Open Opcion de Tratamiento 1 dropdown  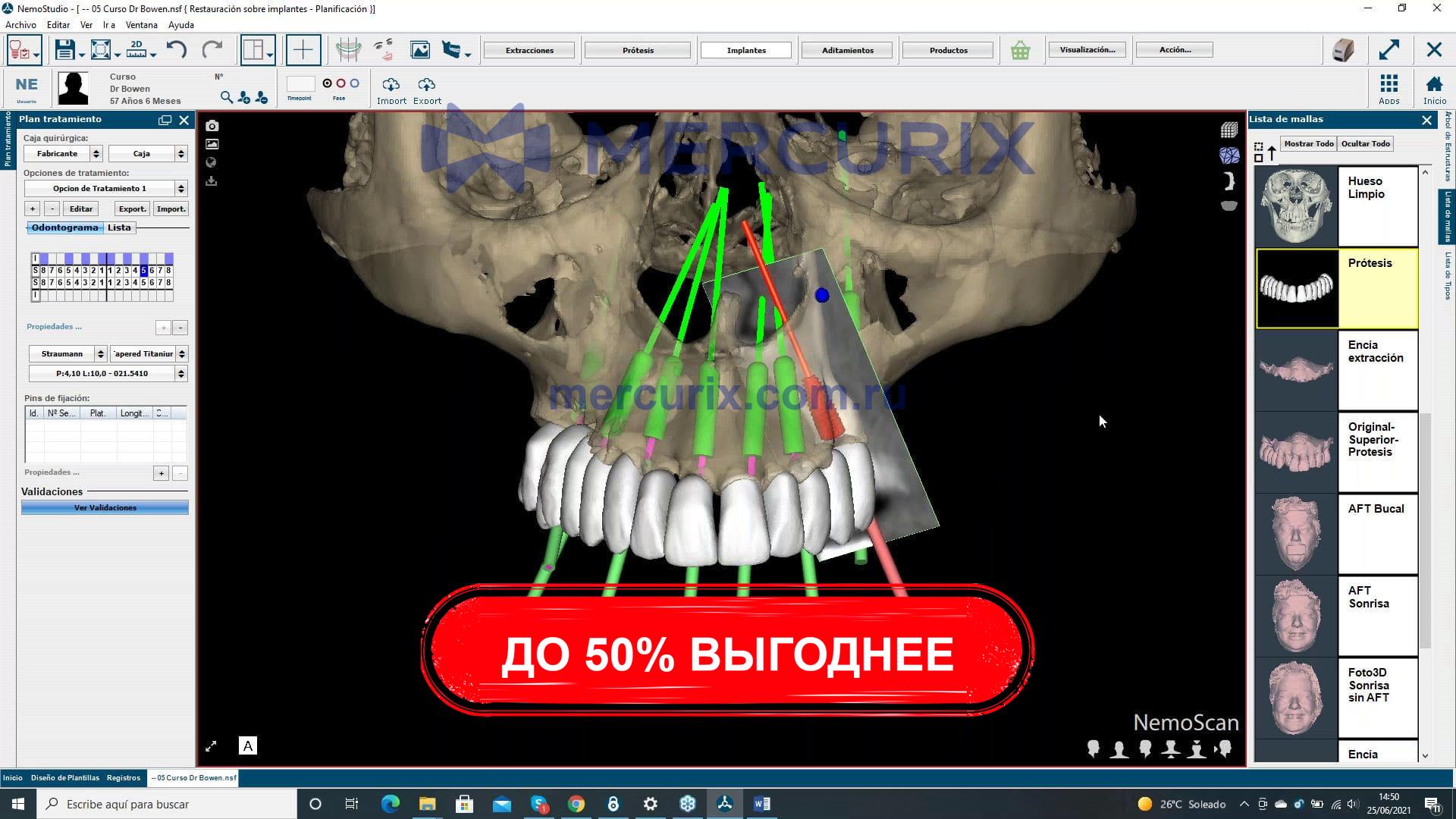[x=105, y=189]
